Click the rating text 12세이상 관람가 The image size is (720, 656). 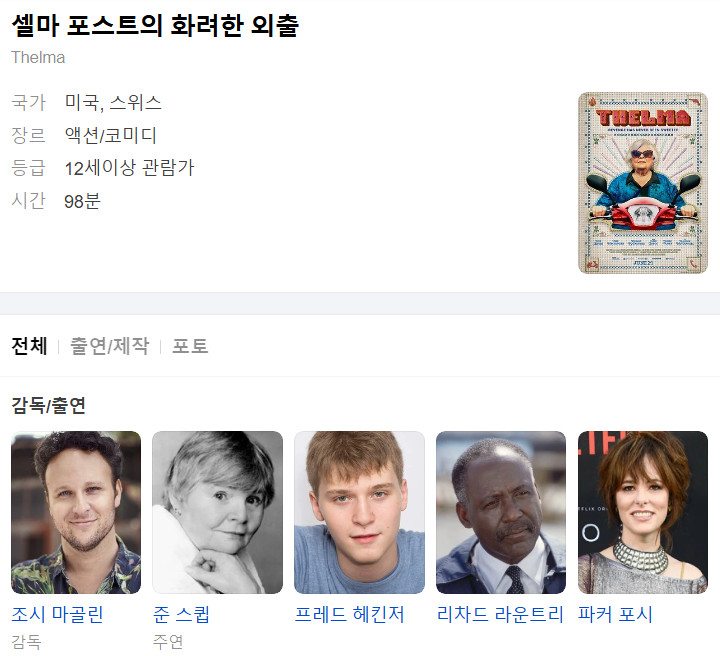pos(129,168)
